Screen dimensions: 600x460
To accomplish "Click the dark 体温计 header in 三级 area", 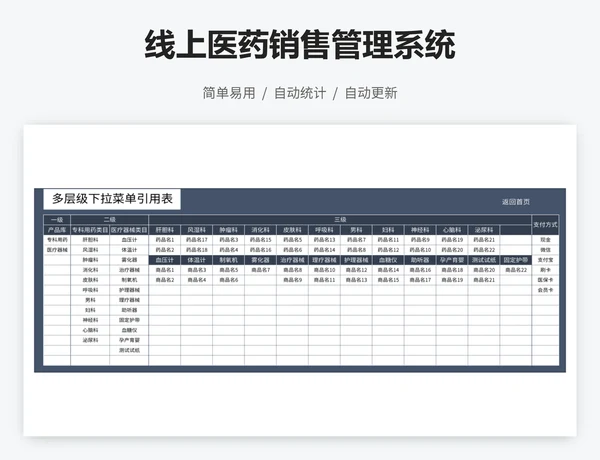I will (x=197, y=260).
